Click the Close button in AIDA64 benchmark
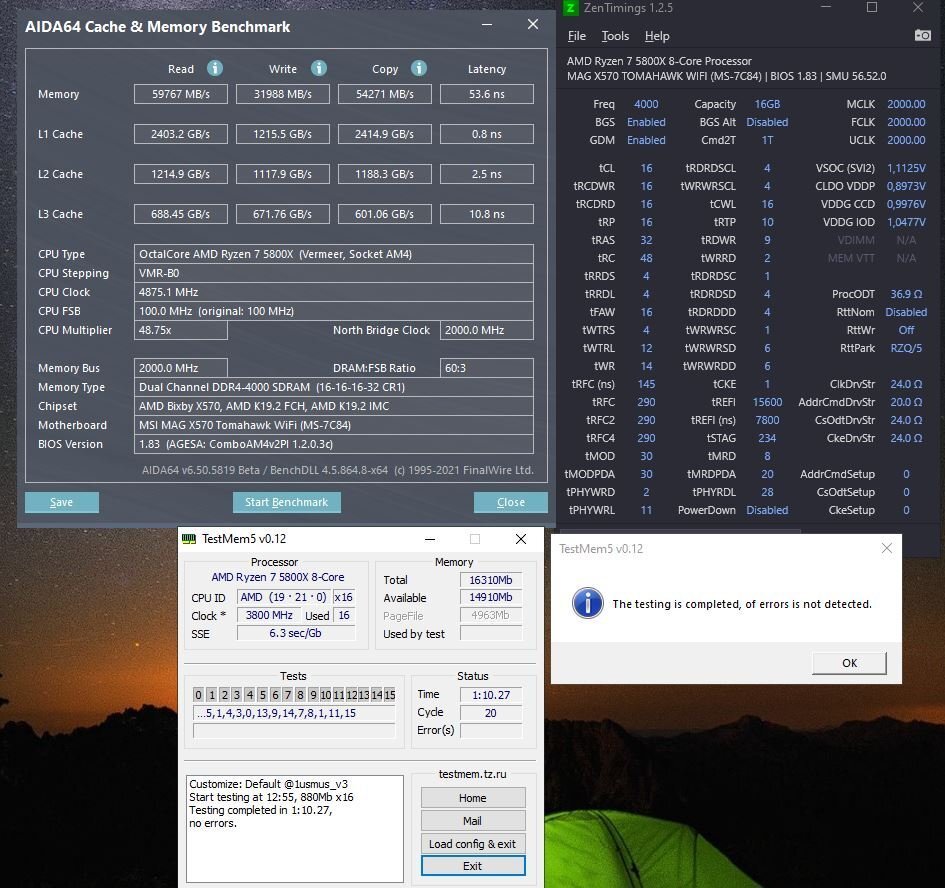 [x=510, y=502]
